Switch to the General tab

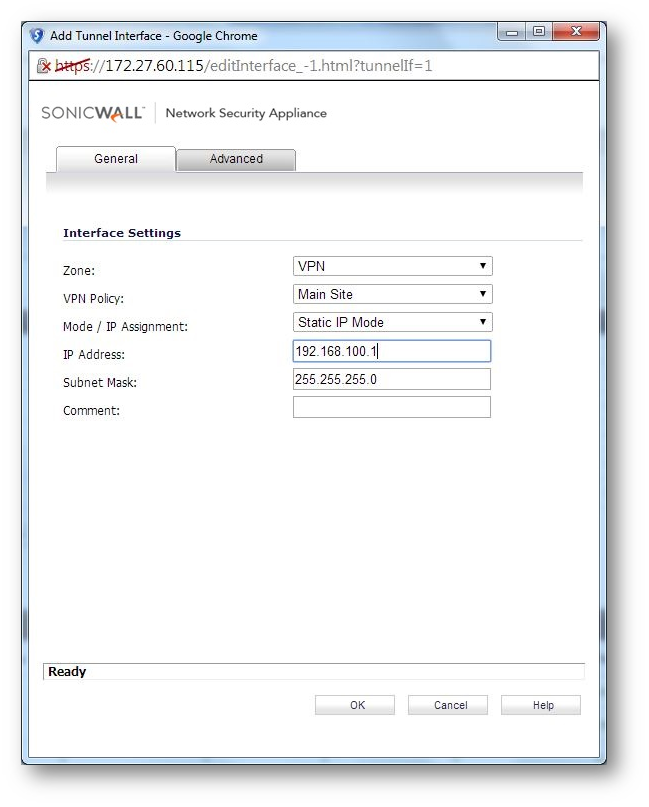click(x=116, y=159)
